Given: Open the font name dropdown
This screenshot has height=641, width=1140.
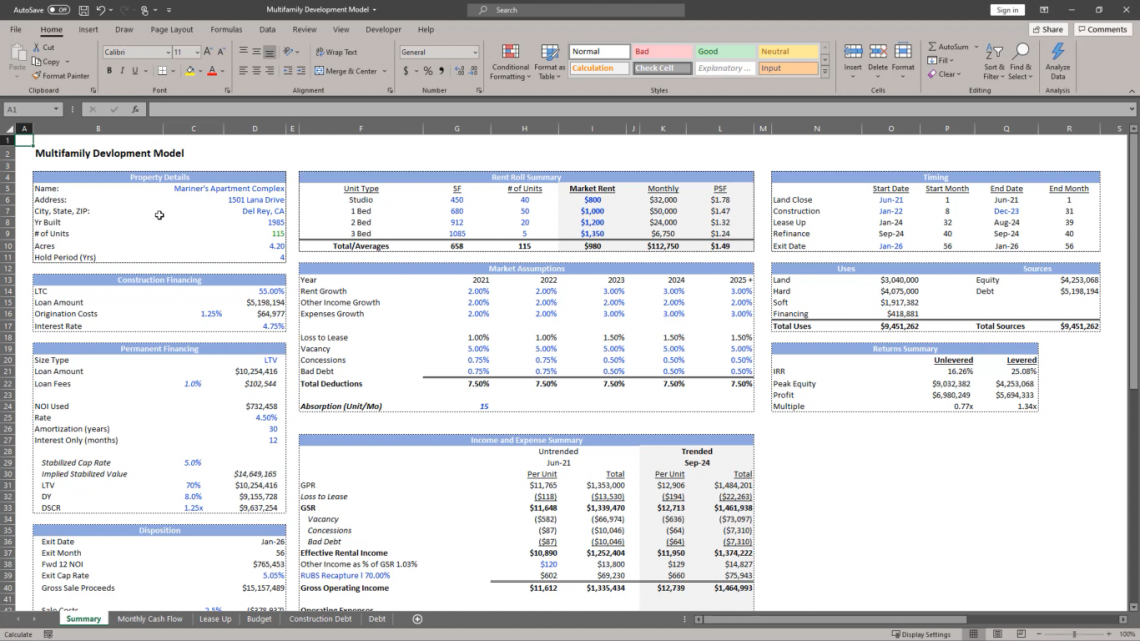Looking at the screenshot, I should pos(164,52).
